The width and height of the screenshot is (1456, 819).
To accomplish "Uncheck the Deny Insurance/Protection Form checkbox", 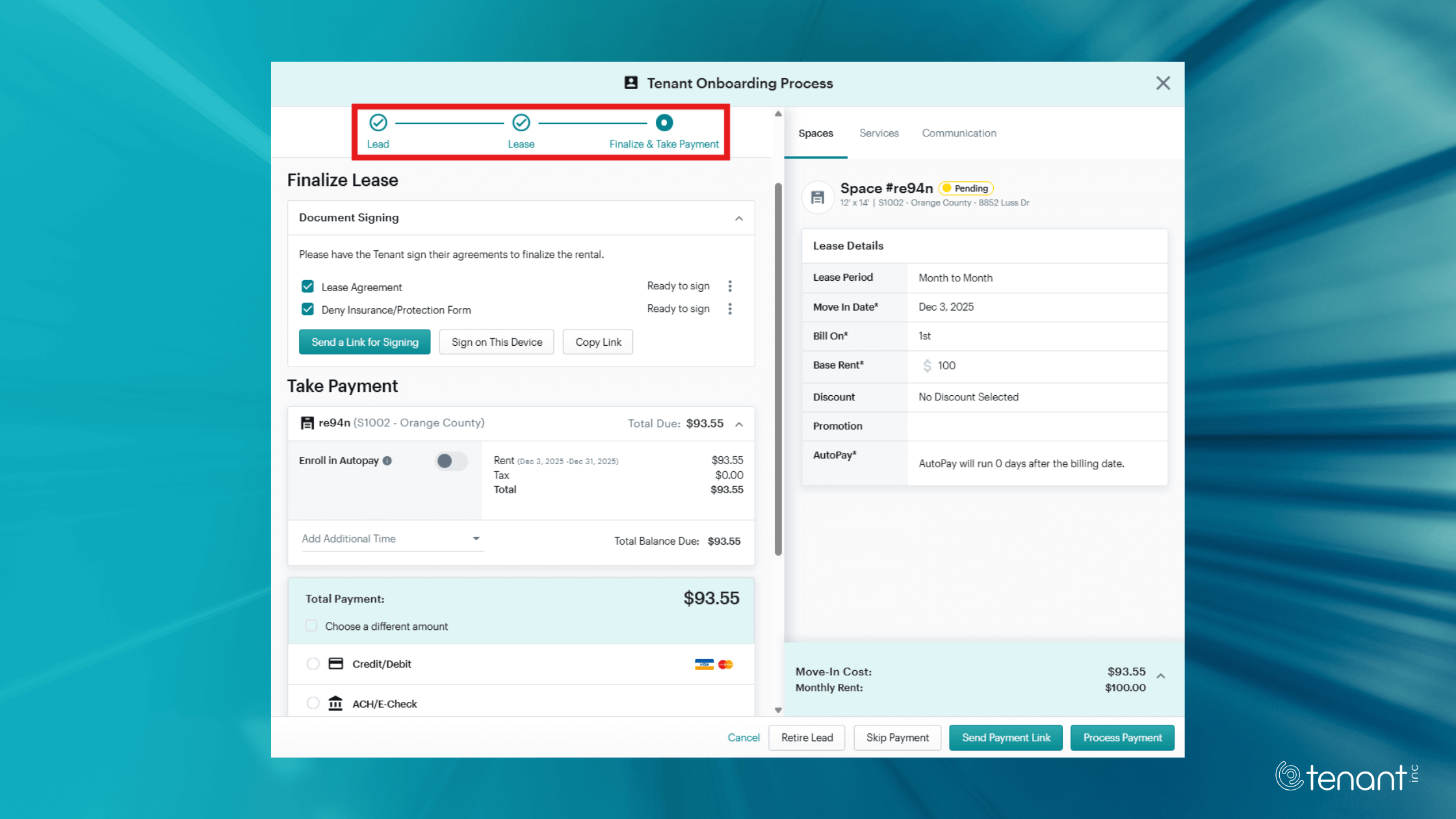I will [307, 309].
